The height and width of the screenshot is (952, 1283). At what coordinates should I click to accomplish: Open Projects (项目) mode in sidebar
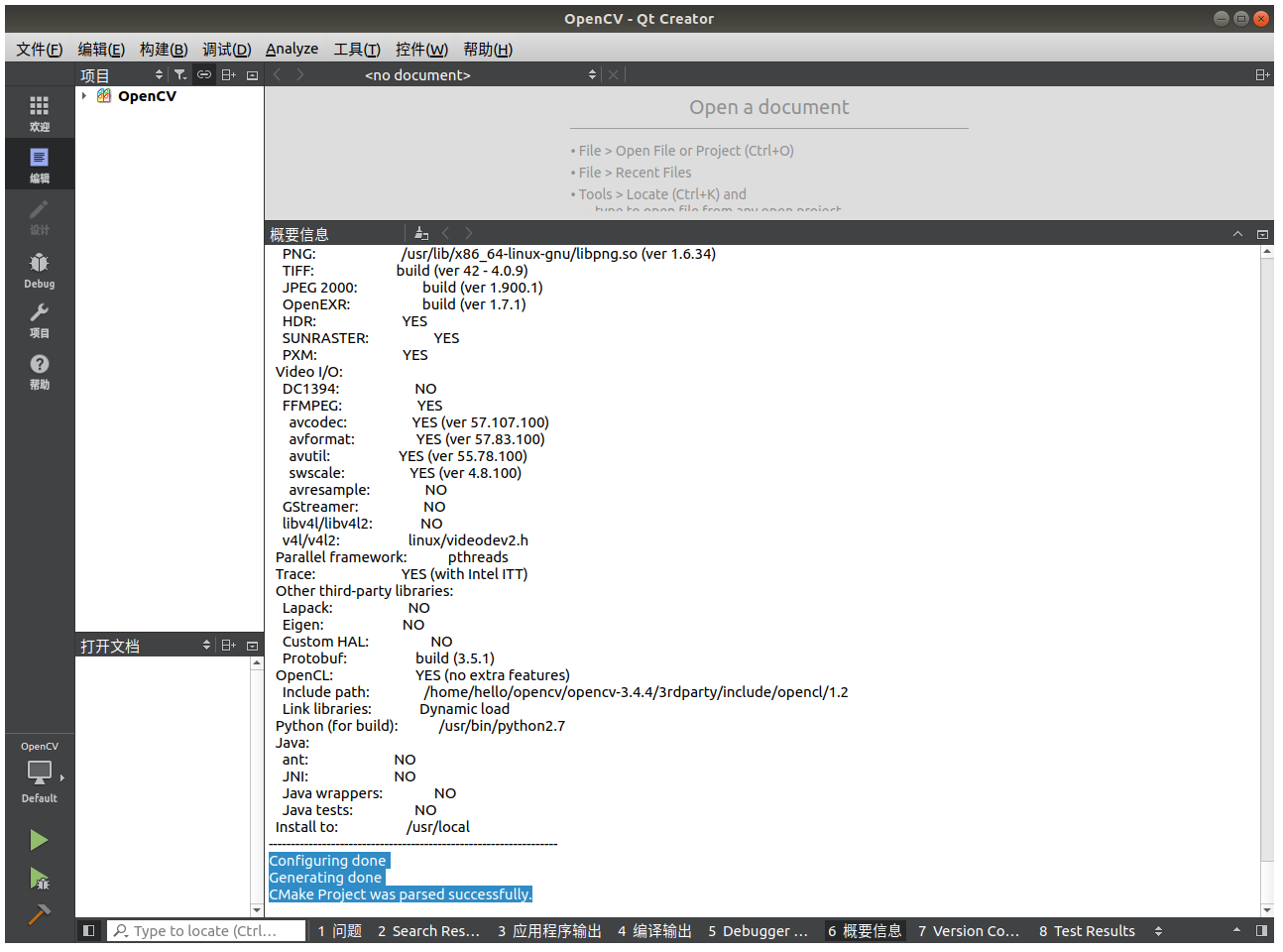point(39,319)
